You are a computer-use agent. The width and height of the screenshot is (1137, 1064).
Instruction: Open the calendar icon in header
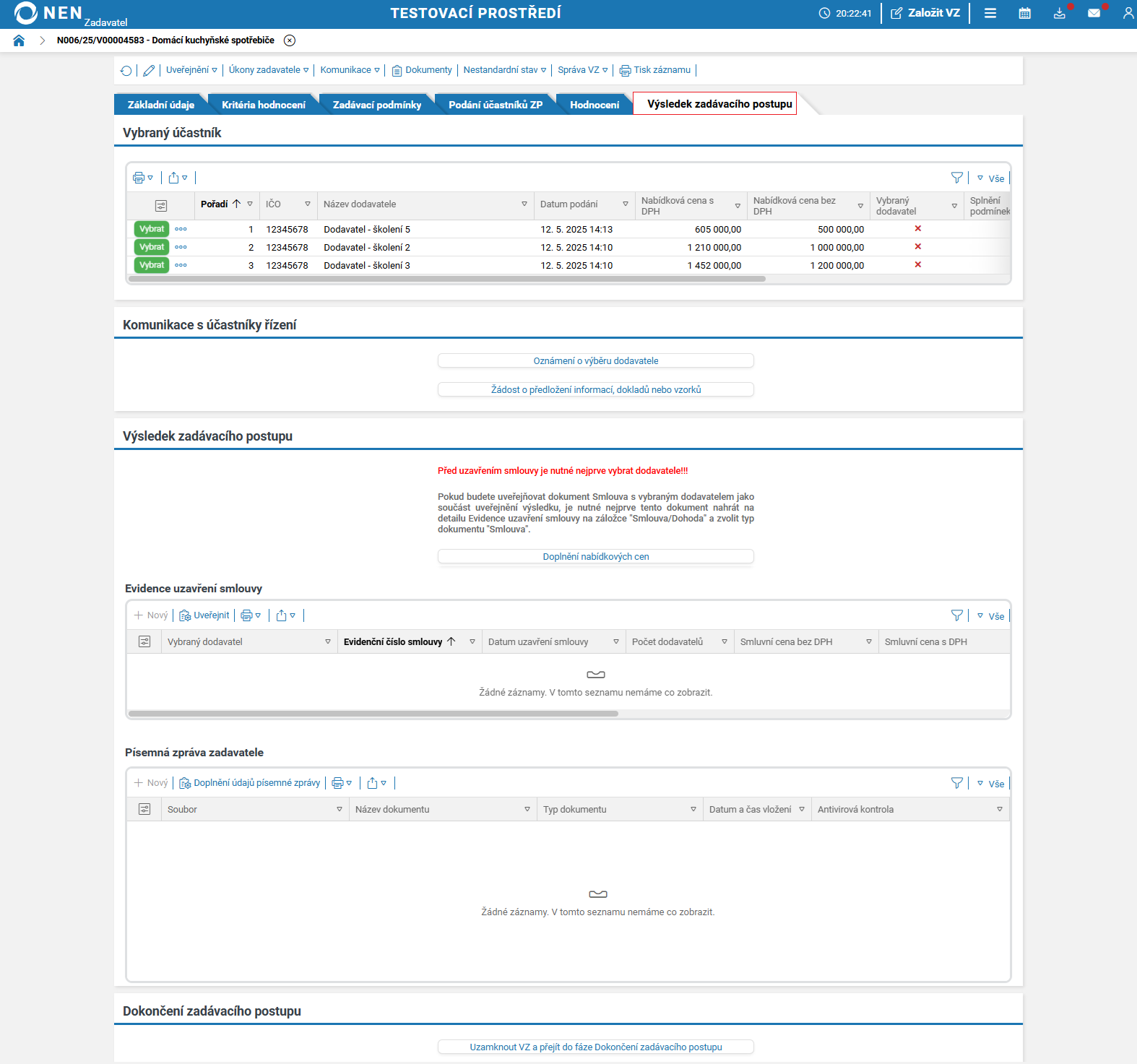coord(1024,13)
